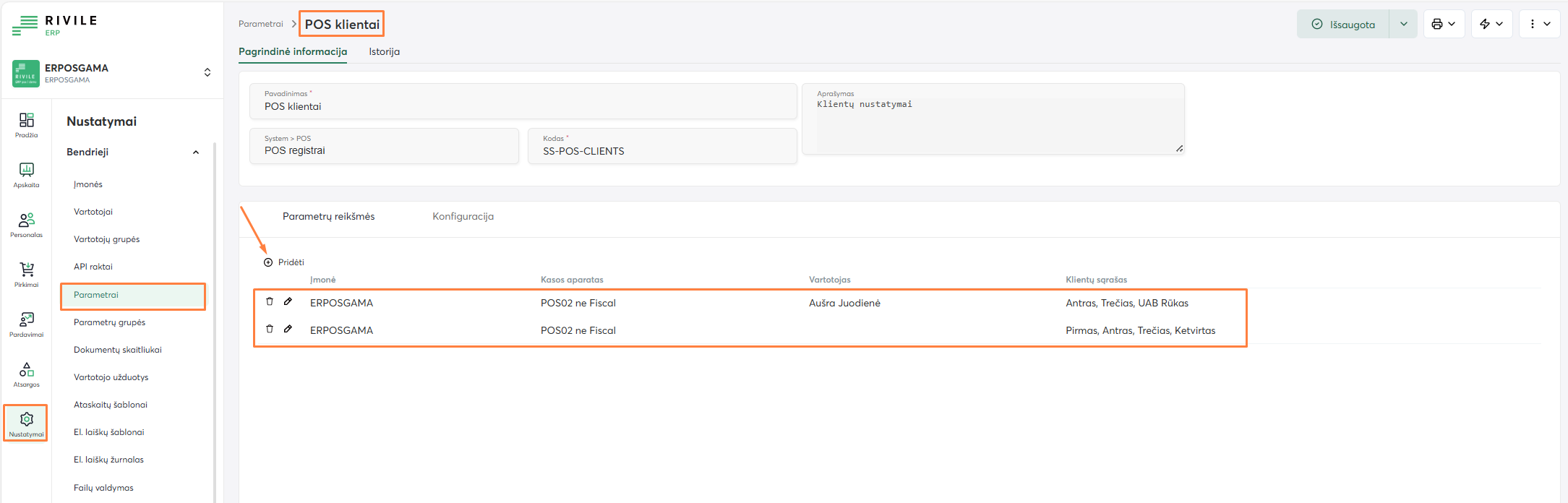Open the Pradžia home icon in sidebar

(26, 124)
